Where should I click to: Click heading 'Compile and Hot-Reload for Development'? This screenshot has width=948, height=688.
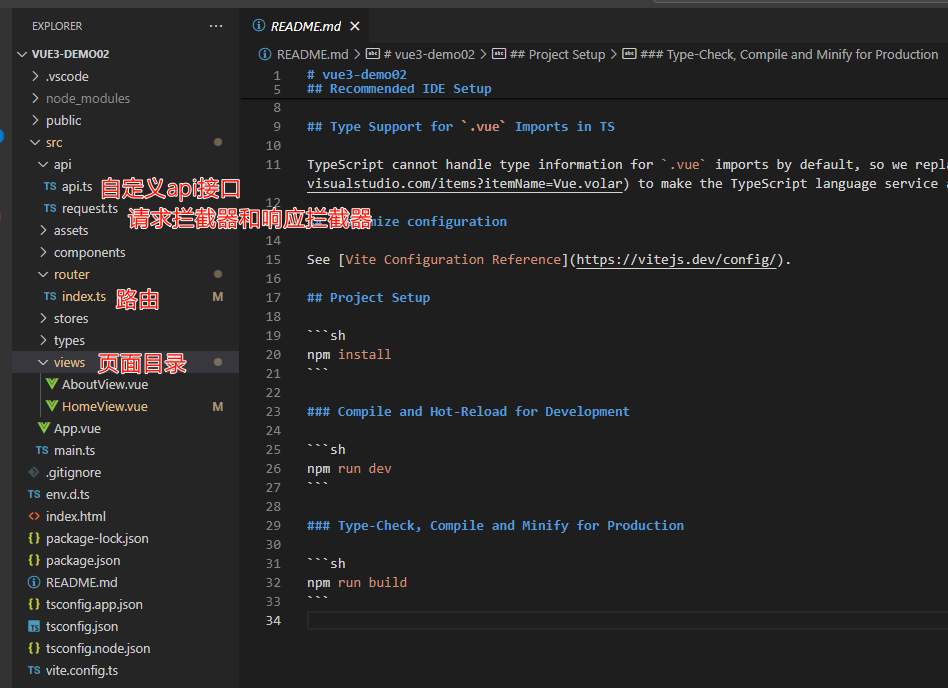tap(483, 411)
